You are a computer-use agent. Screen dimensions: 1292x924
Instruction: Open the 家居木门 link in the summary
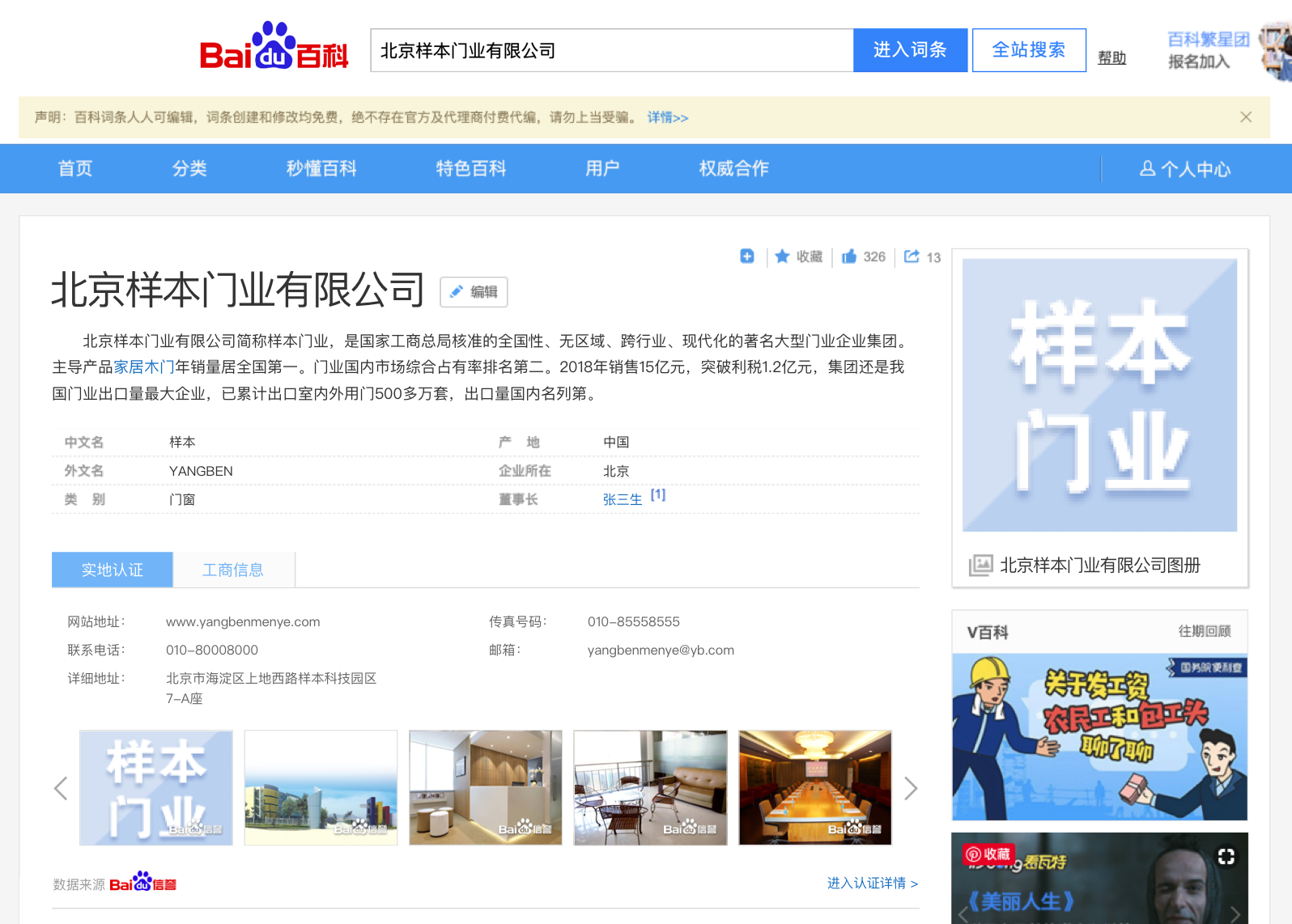(x=144, y=367)
